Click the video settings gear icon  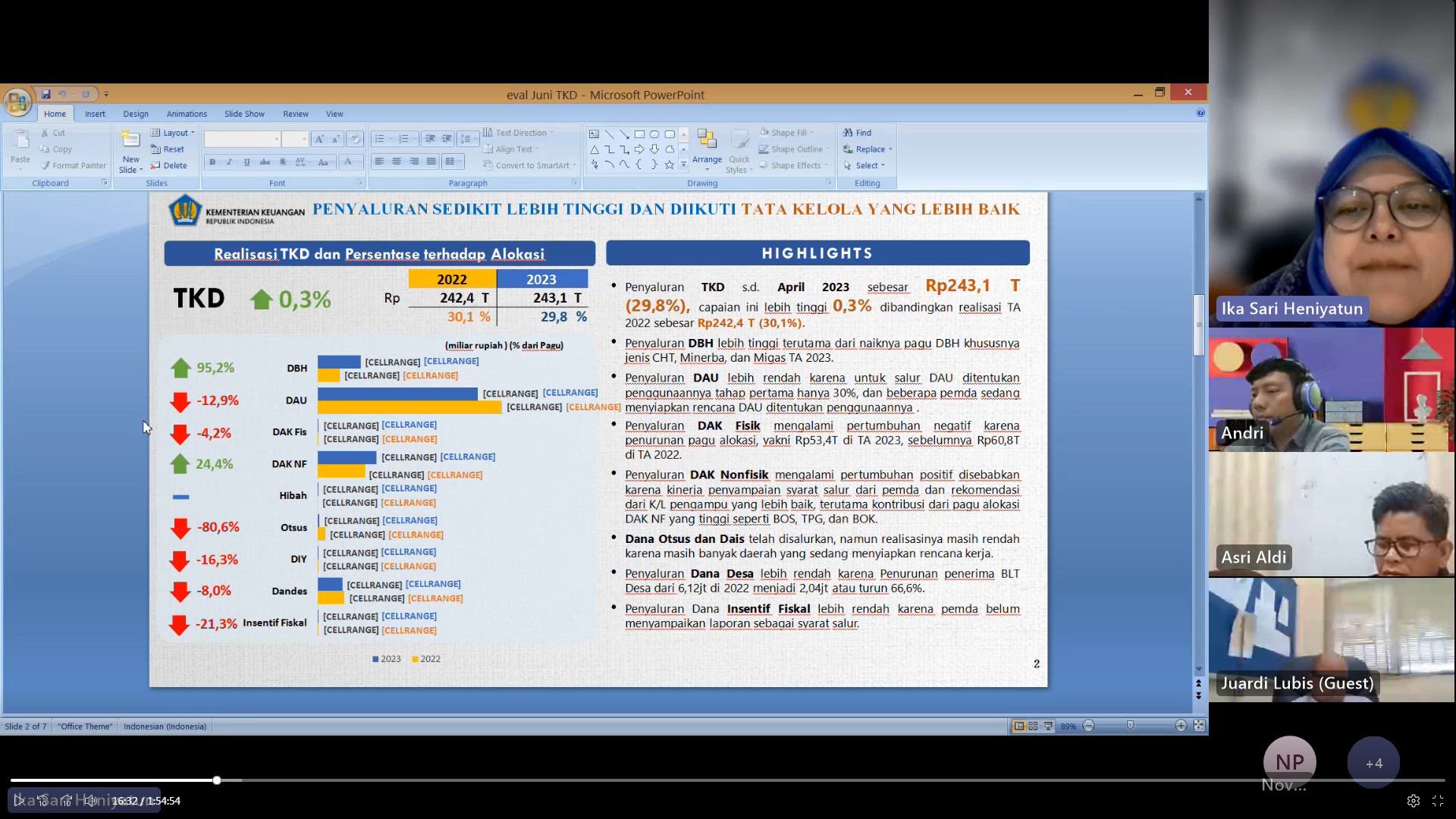1413,801
